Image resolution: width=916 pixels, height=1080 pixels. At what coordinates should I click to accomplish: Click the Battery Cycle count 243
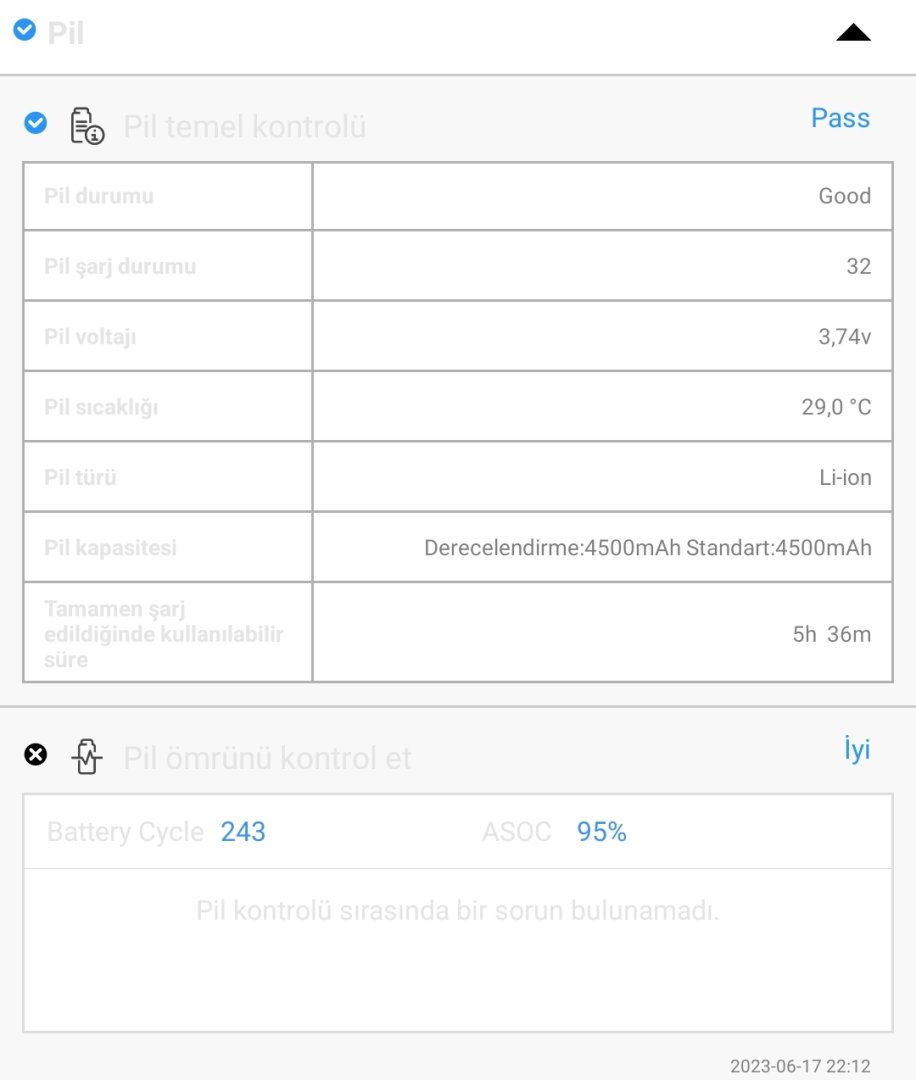click(x=243, y=832)
